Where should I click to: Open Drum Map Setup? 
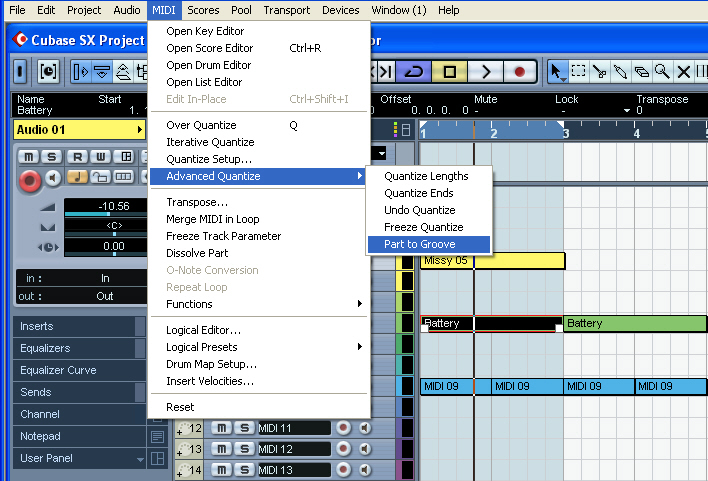(259, 364)
